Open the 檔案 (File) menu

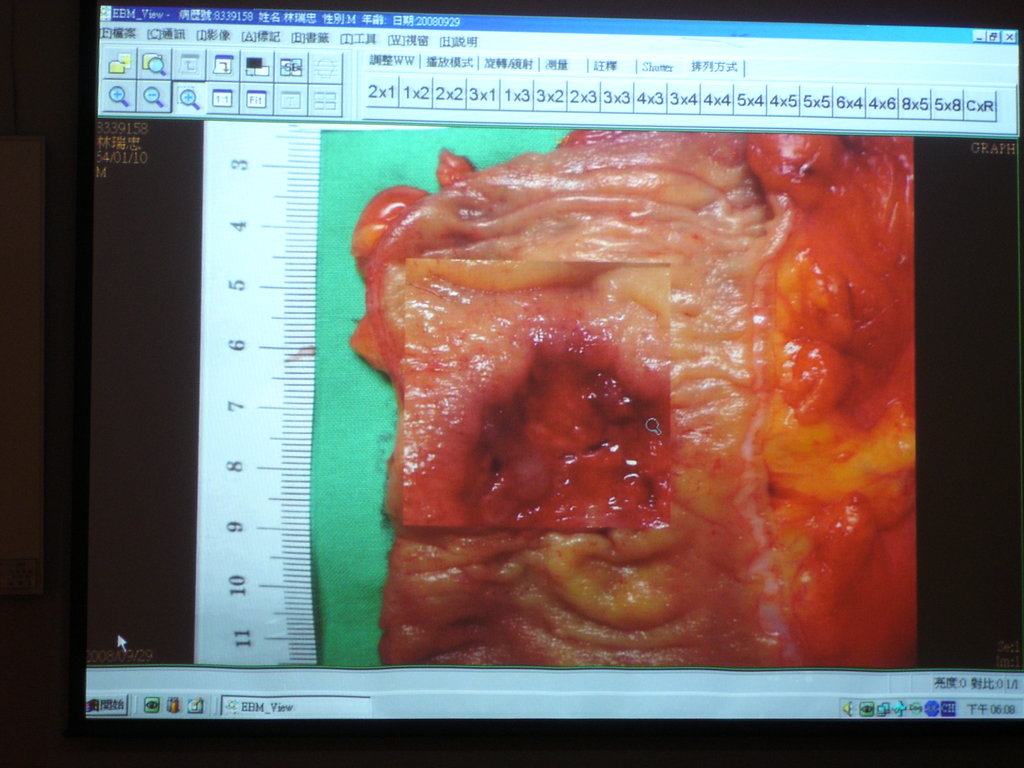118,35
